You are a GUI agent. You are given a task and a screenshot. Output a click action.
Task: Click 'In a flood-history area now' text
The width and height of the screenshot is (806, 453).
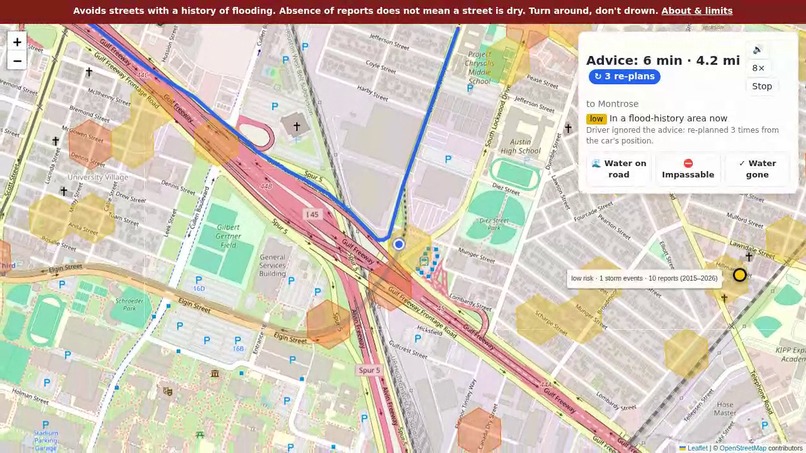coord(668,118)
